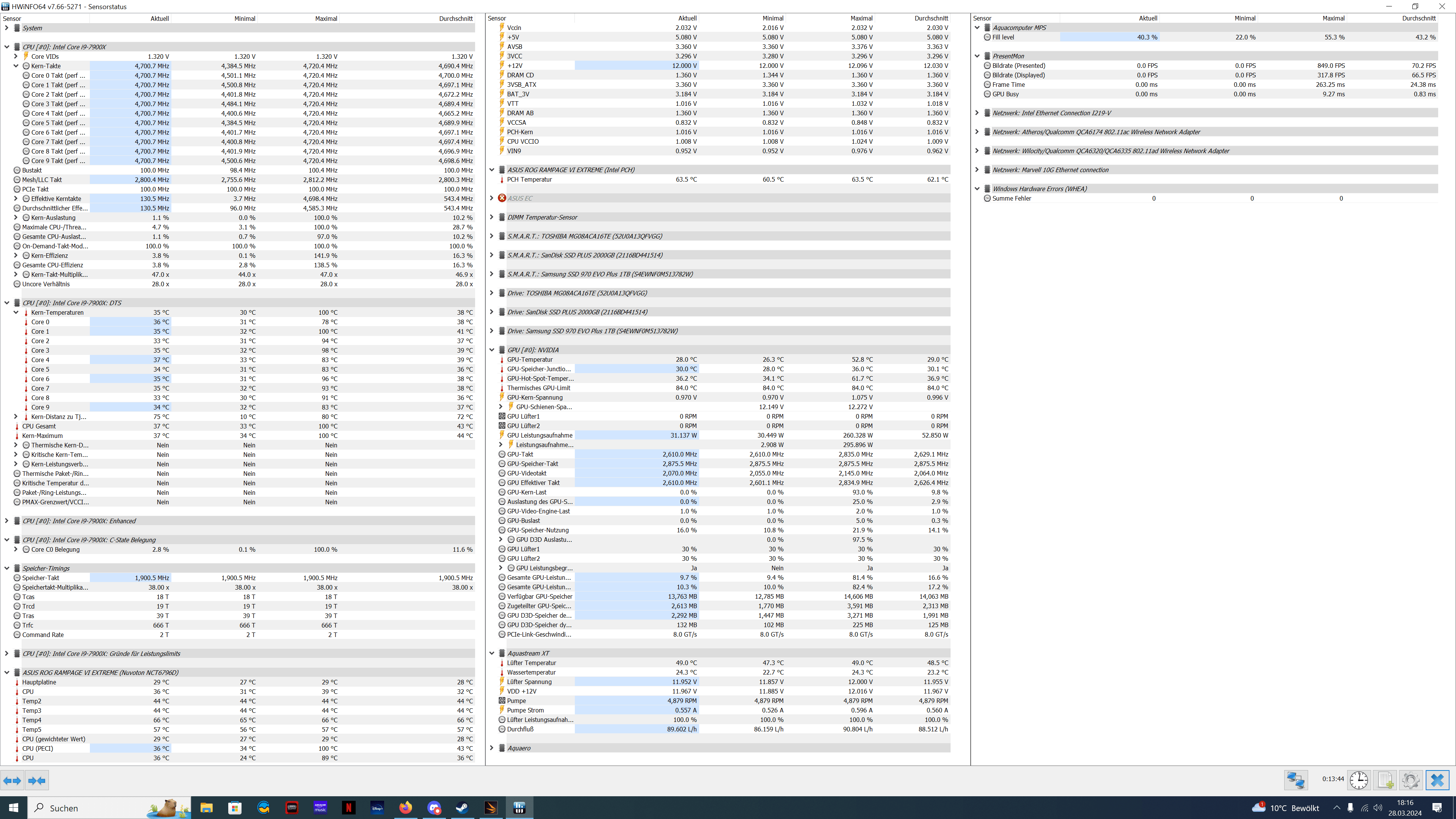Collapse the CPU [#0]: Intel Core i9-7900X group
Screen dimensions: 1456x819
click(x=7, y=47)
